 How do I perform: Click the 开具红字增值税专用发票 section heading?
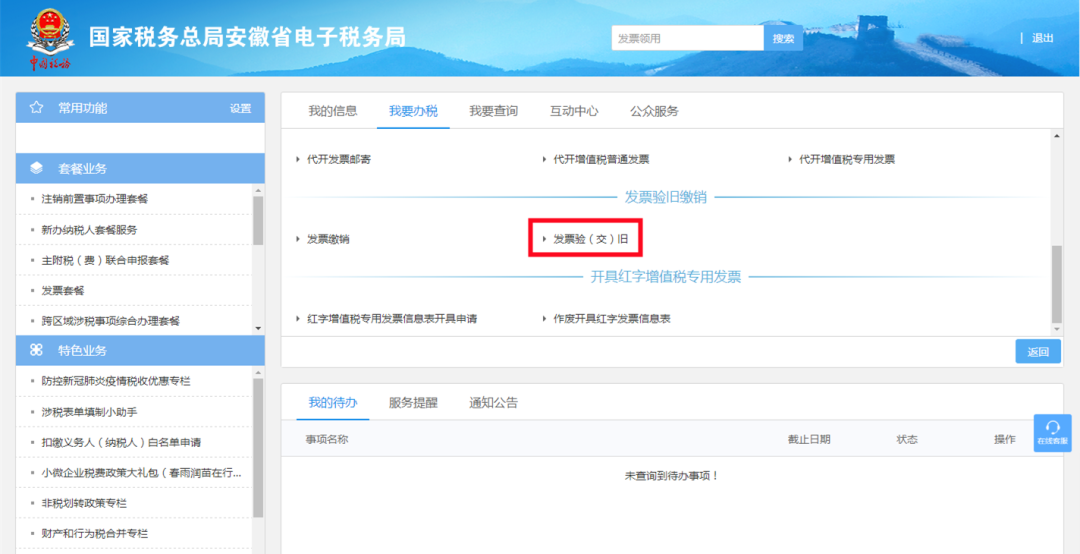point(666,277)
